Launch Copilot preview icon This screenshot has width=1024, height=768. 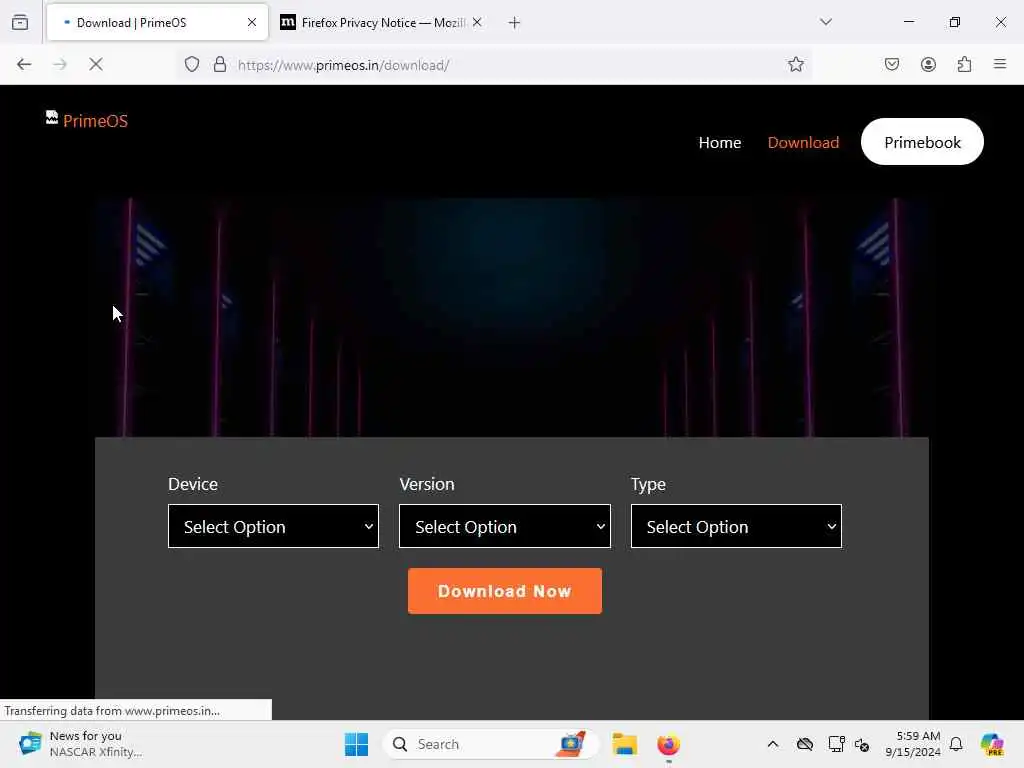[x=992, y=744]
